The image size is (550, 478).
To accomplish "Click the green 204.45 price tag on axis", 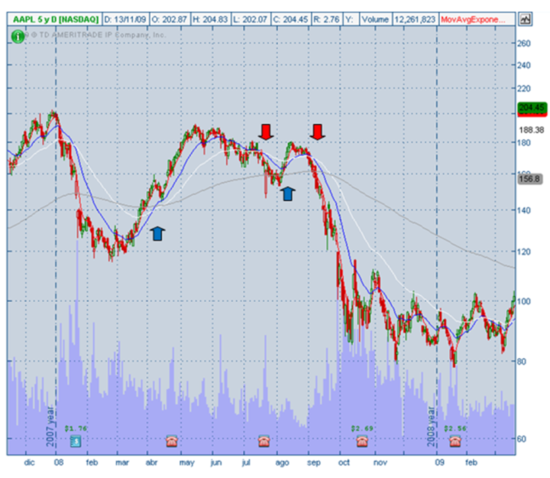I will pyautogui.click(x=532, y=108).
